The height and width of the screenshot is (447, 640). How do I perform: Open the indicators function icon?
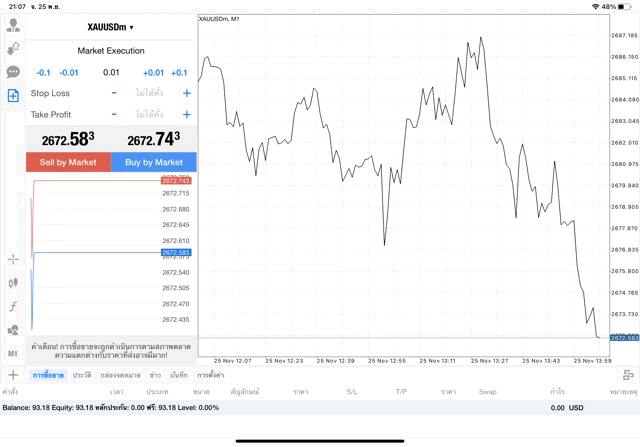(13, 306)
